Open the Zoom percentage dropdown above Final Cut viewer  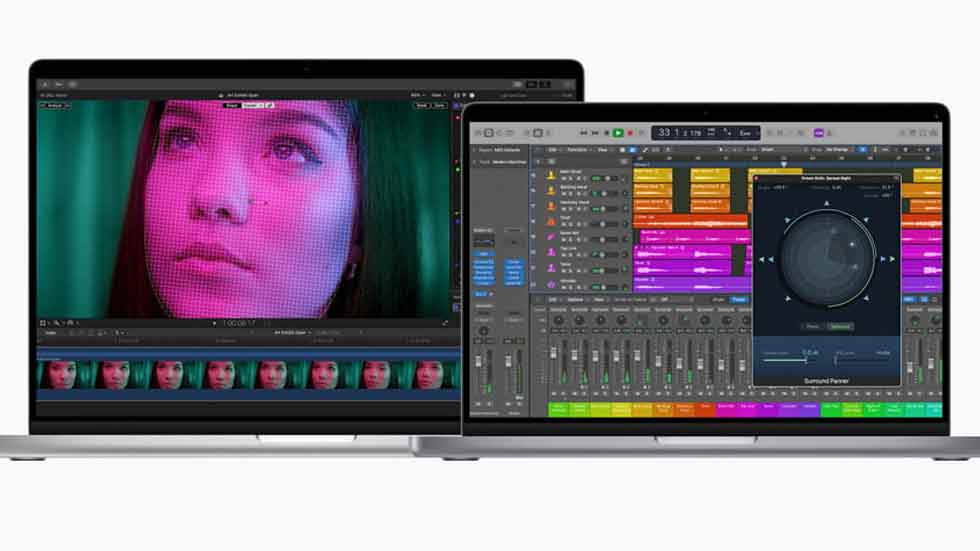pos(417,95)
